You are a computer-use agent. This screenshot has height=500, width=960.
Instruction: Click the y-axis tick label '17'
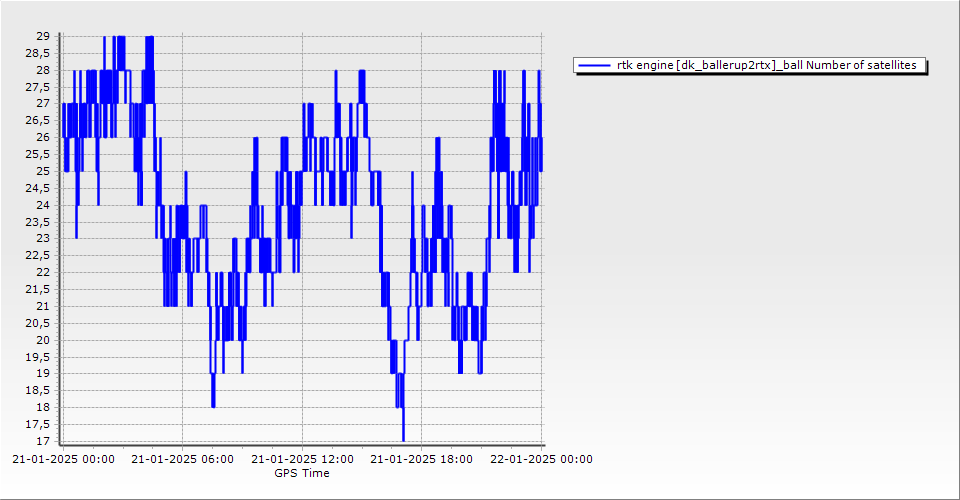(43, 441)
